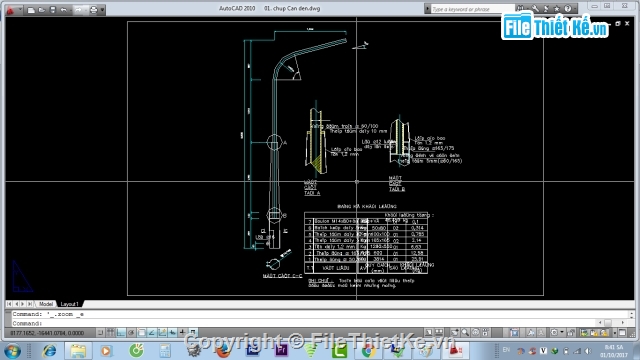Open the Help question mark icon
The image size is (640, 360).
coord(568,9)
